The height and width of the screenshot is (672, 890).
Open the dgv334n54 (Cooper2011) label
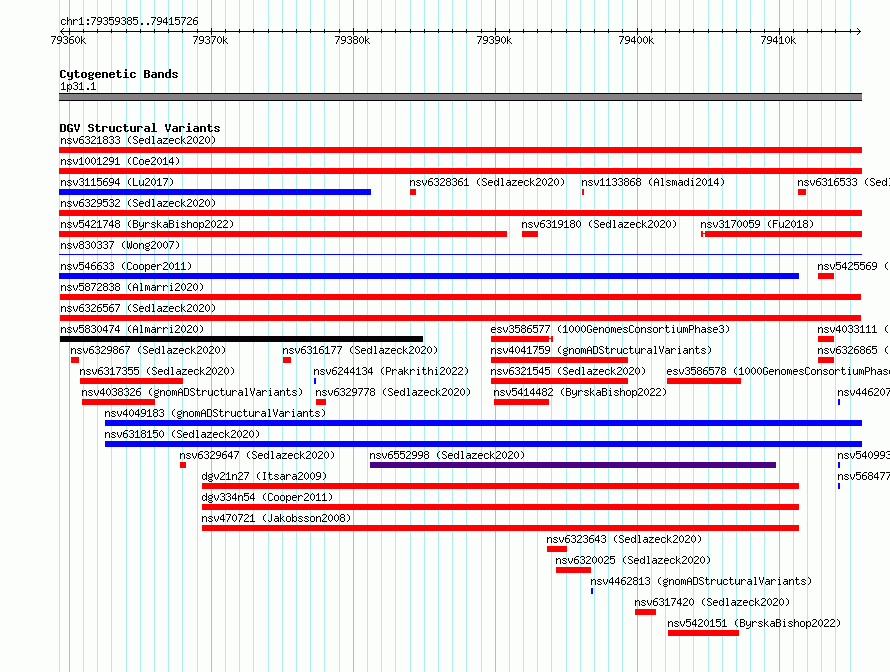(267, 497)
